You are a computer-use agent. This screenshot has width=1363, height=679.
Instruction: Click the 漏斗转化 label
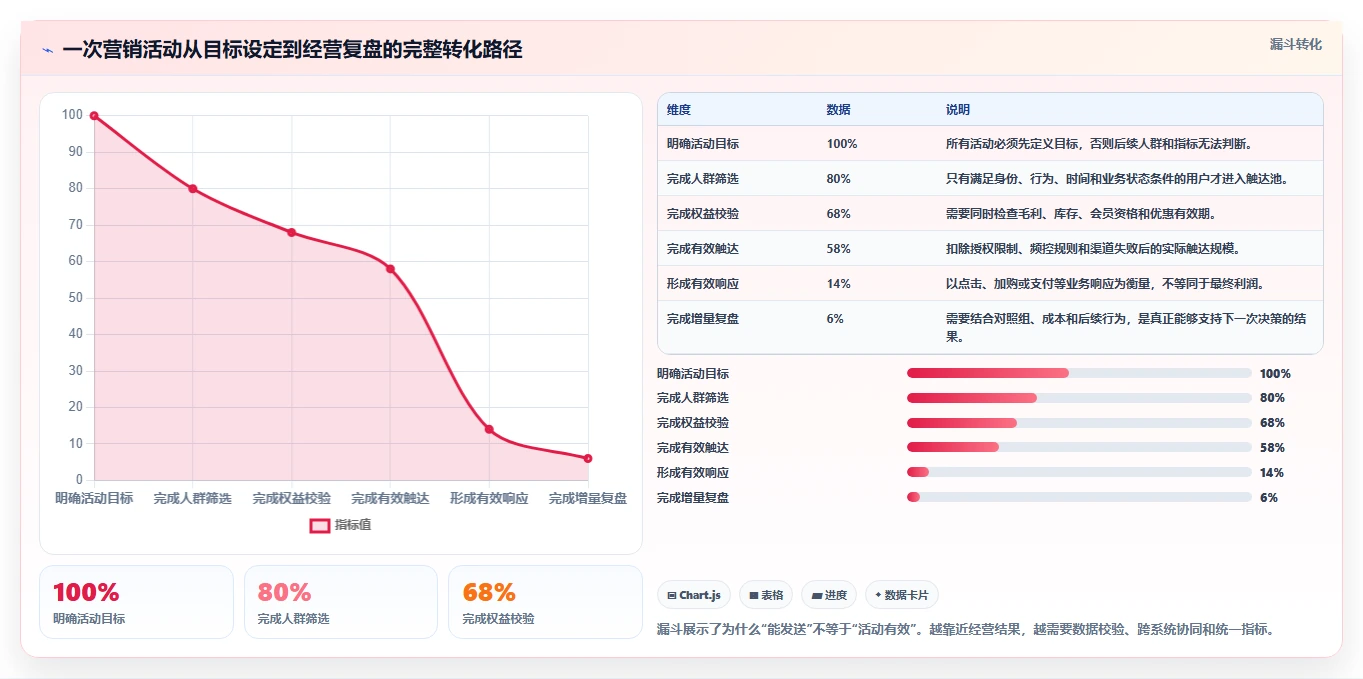pyautogui.click(x=1295, y=44)
